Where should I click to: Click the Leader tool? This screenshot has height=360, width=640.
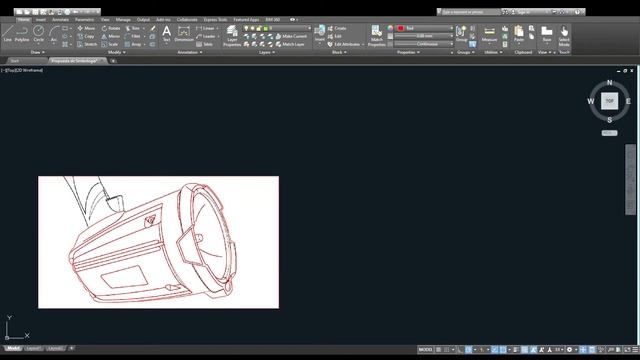pos(205,36)
